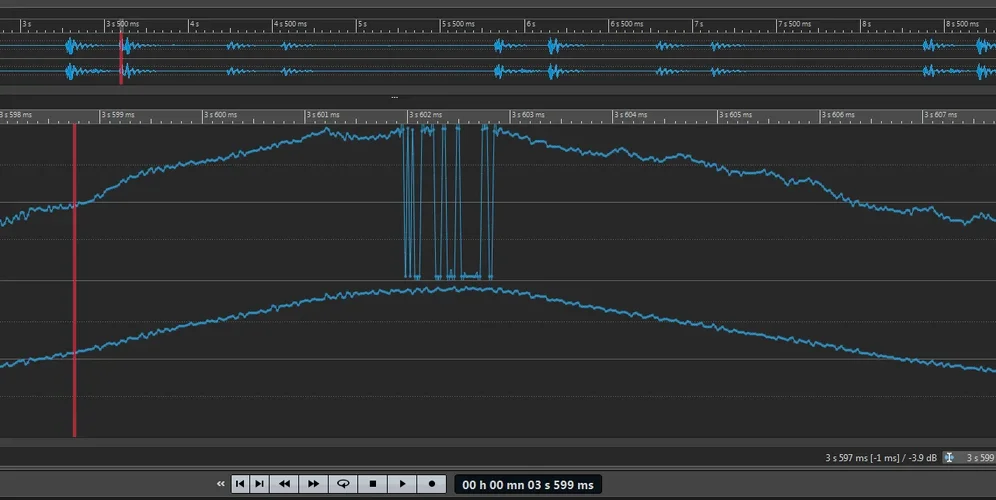996x500 pixels.
Task: Collapse transport bar with double chevron
Action: point(221,484)
